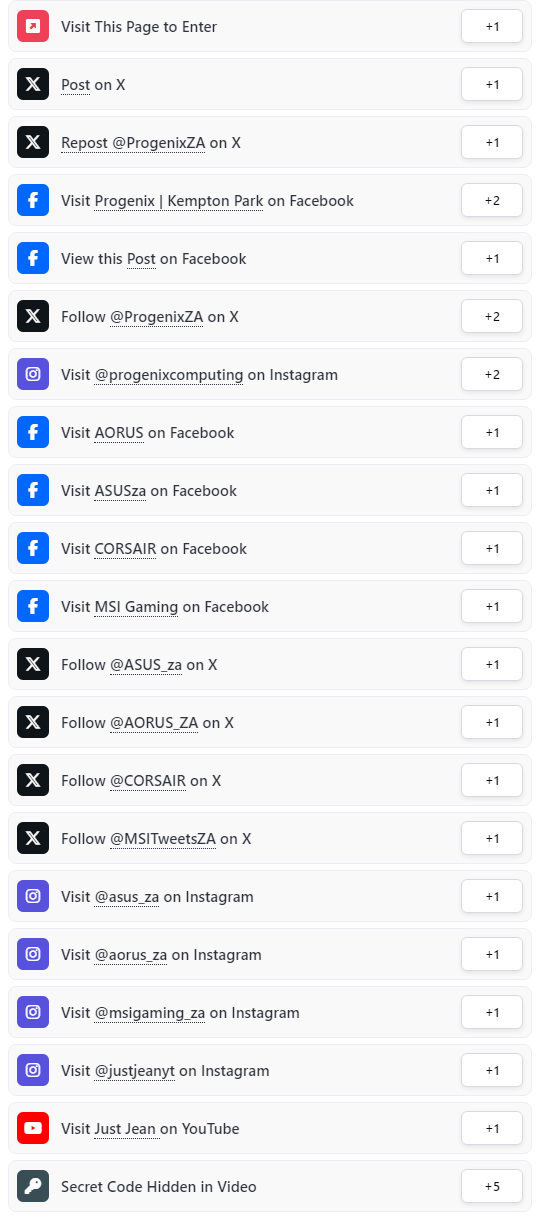Click the Facebook icon for Progenix Kempton Park
The width and height of the screenshot is (540, 1218).
[33, 200]
